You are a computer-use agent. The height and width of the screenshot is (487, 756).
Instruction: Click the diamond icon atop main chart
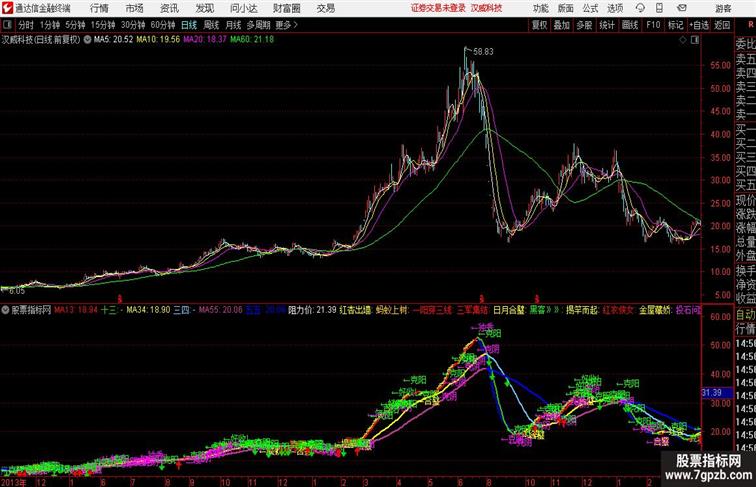683,40
